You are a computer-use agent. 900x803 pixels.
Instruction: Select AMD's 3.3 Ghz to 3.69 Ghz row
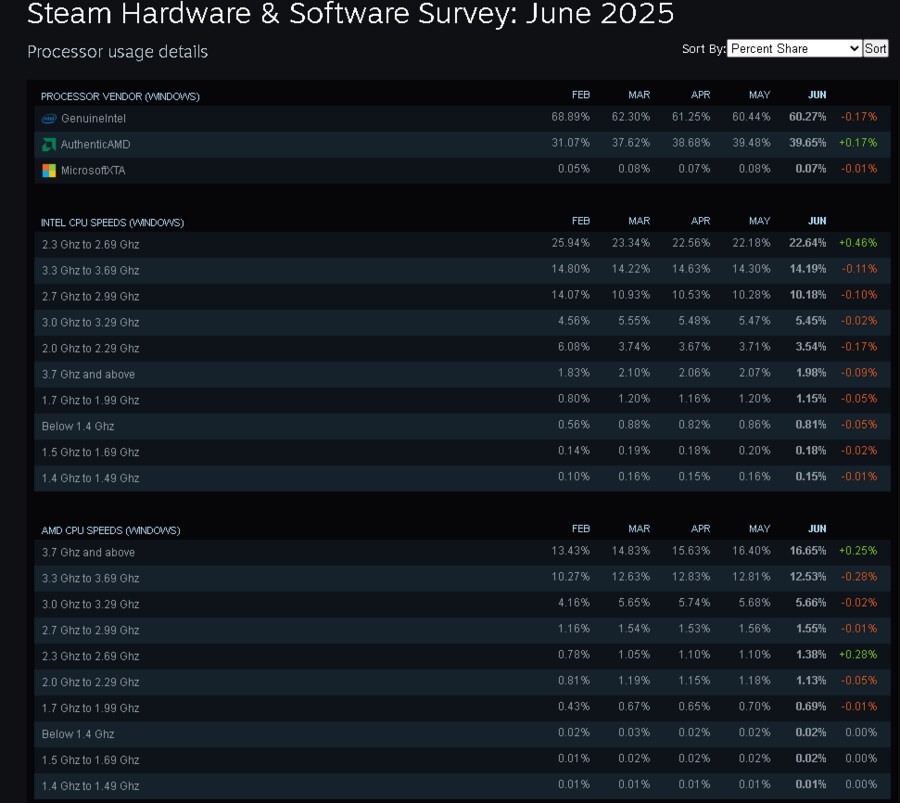pos(90,579)
